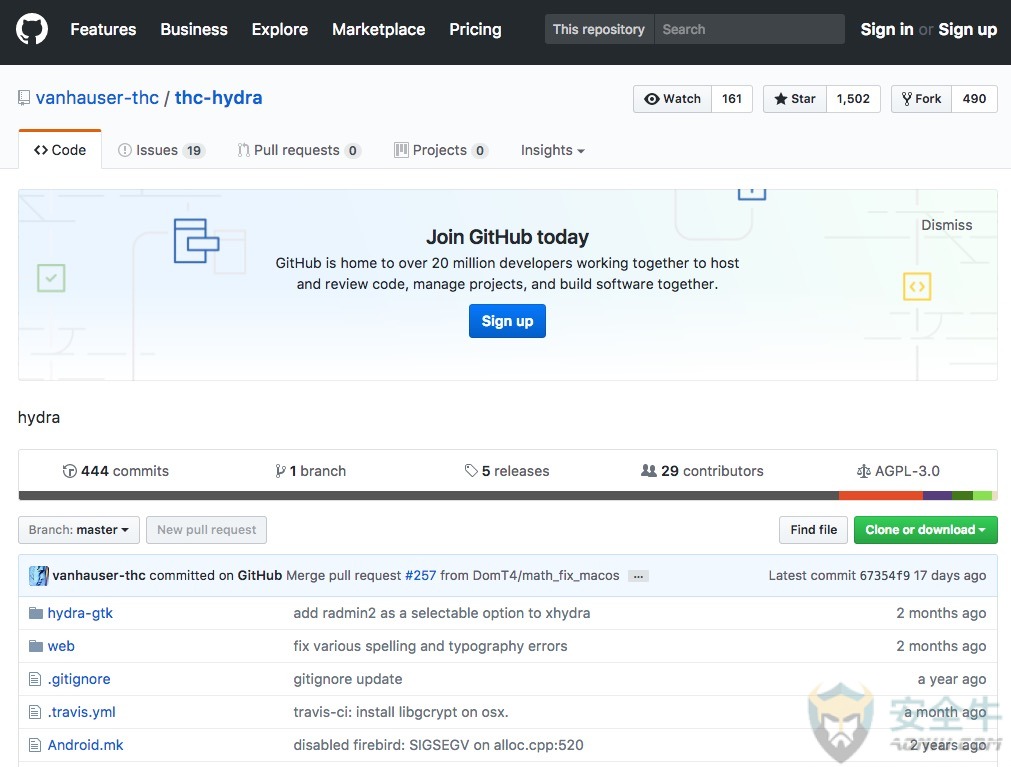Open the hydra-gtk folder link
The width and height of the screenshot is (1011, 767).
(80, 613)
